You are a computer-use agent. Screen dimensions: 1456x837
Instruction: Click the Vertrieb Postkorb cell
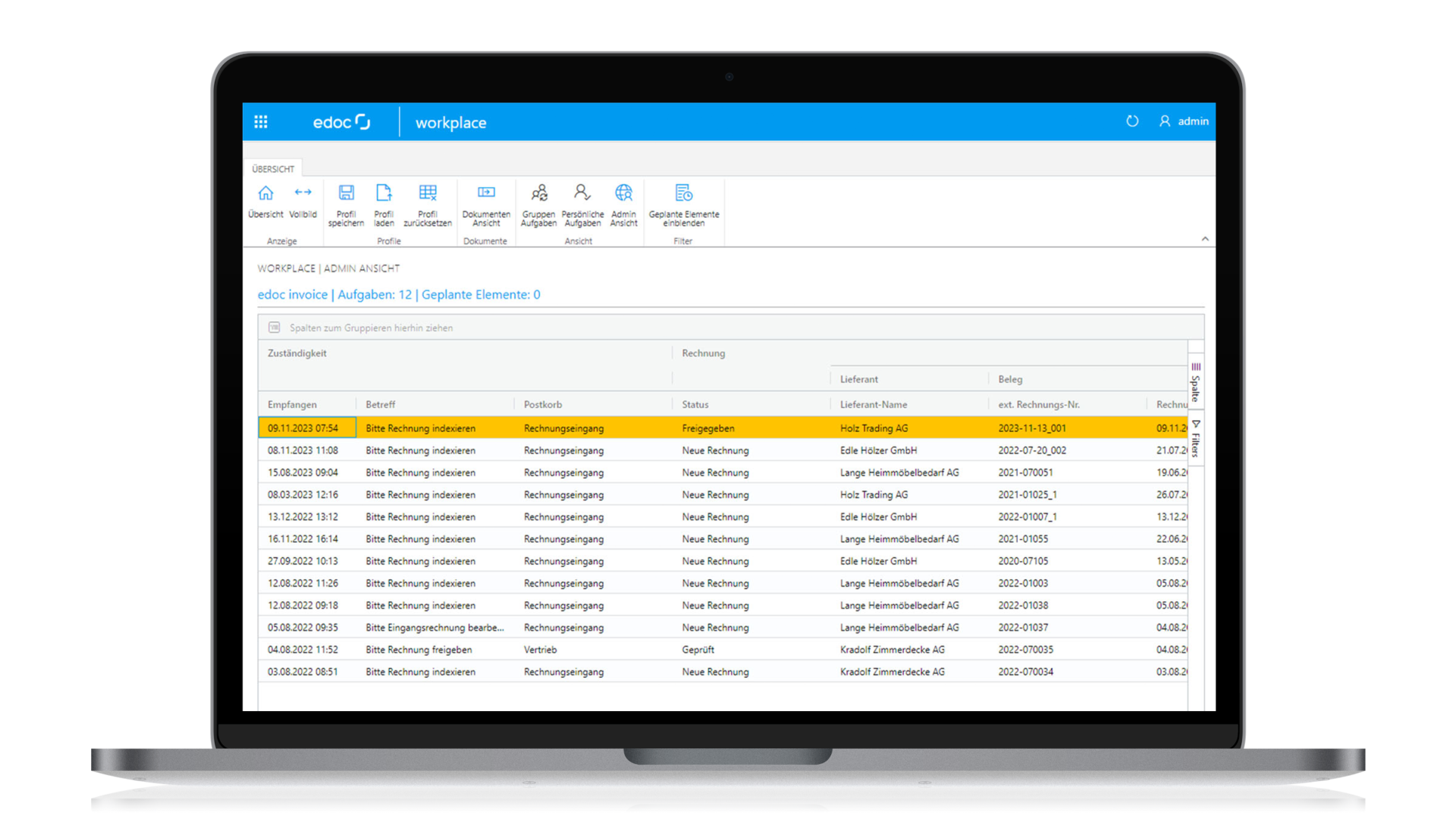point(593,650)
